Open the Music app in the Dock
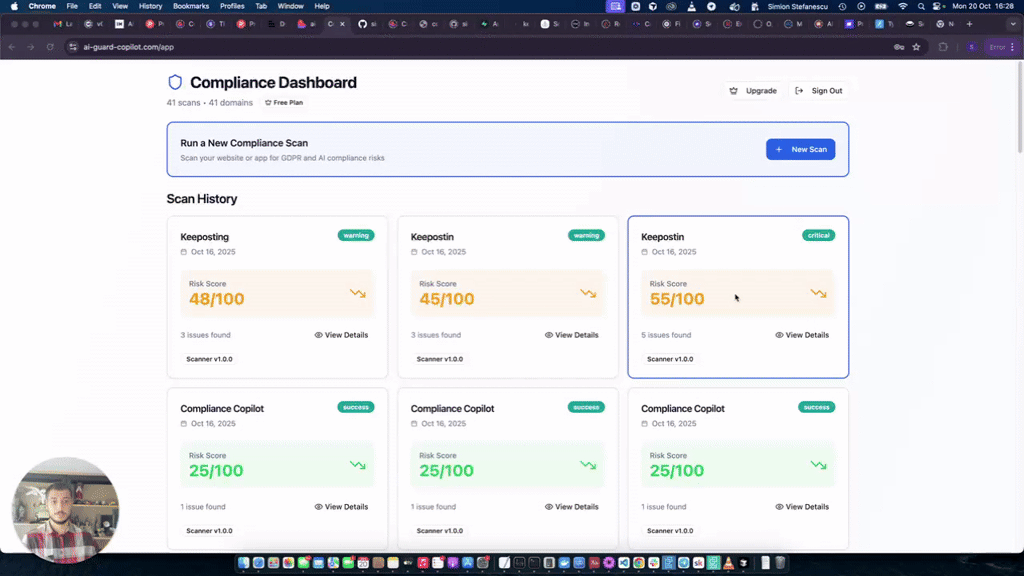This screenshot has height=576, width=1024. (423, 563)
